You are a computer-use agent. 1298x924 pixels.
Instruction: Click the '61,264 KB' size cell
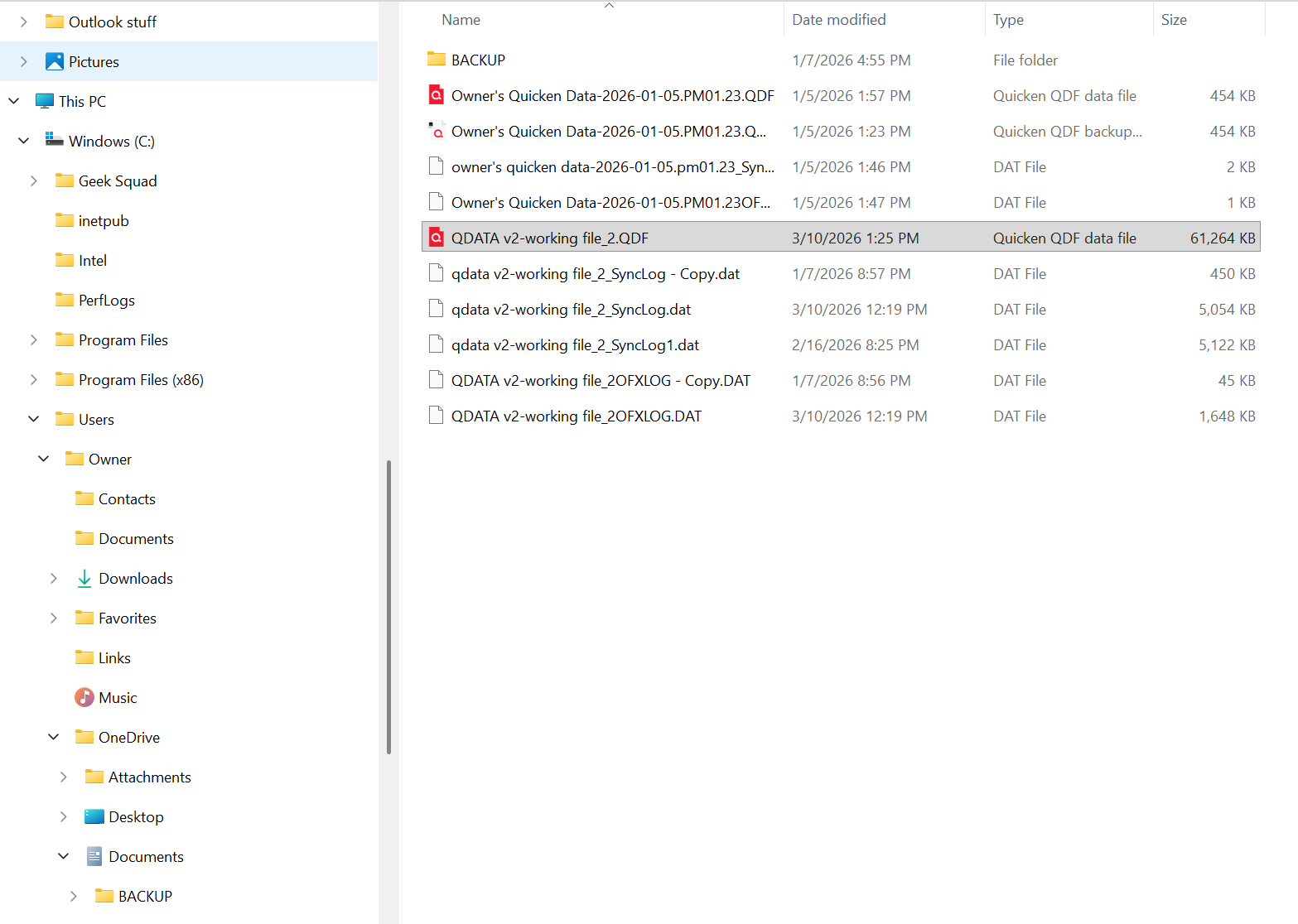tap(1223, 238)
